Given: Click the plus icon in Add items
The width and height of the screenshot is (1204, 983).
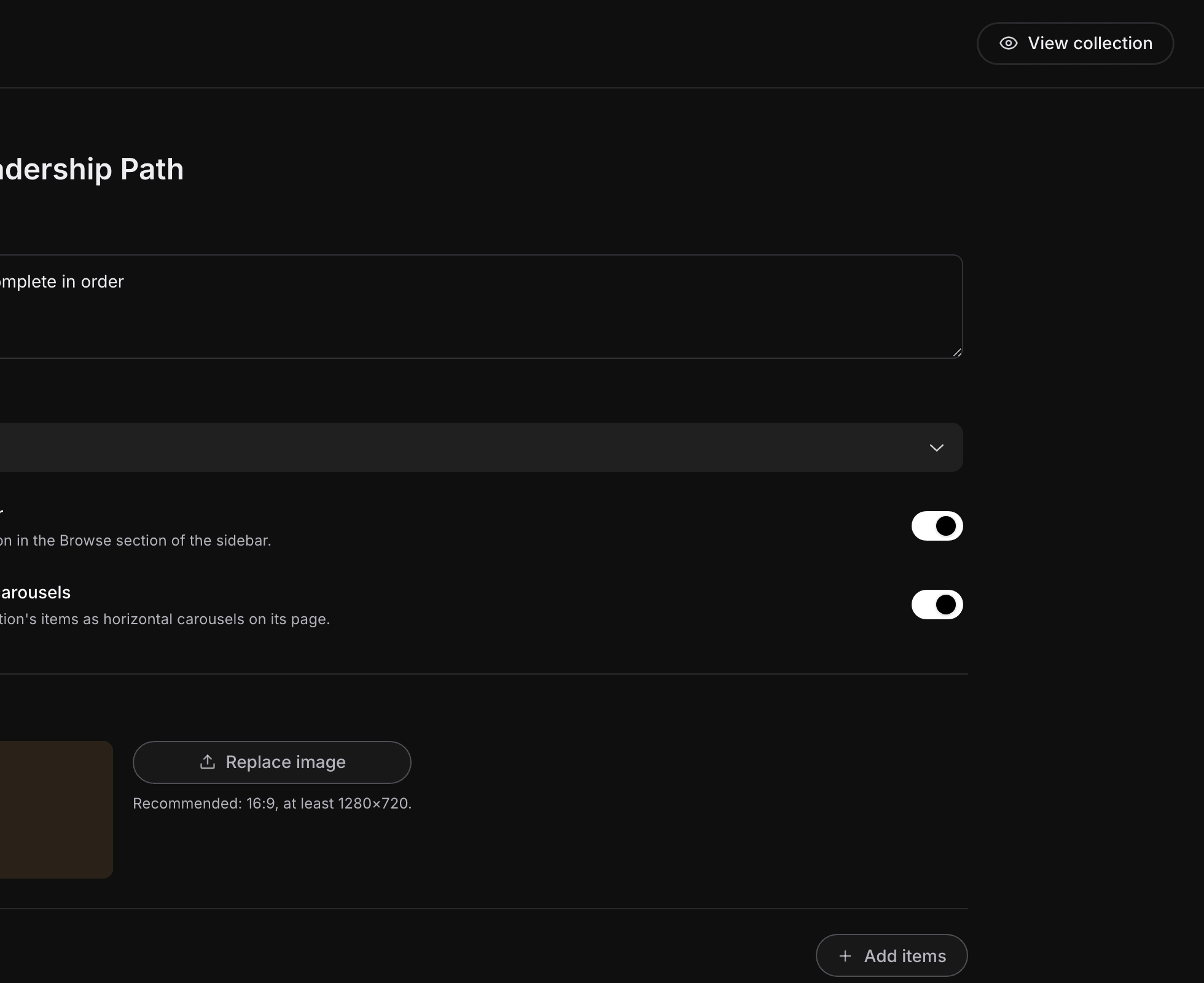Looking at the screenshot, I should (845, 956).
